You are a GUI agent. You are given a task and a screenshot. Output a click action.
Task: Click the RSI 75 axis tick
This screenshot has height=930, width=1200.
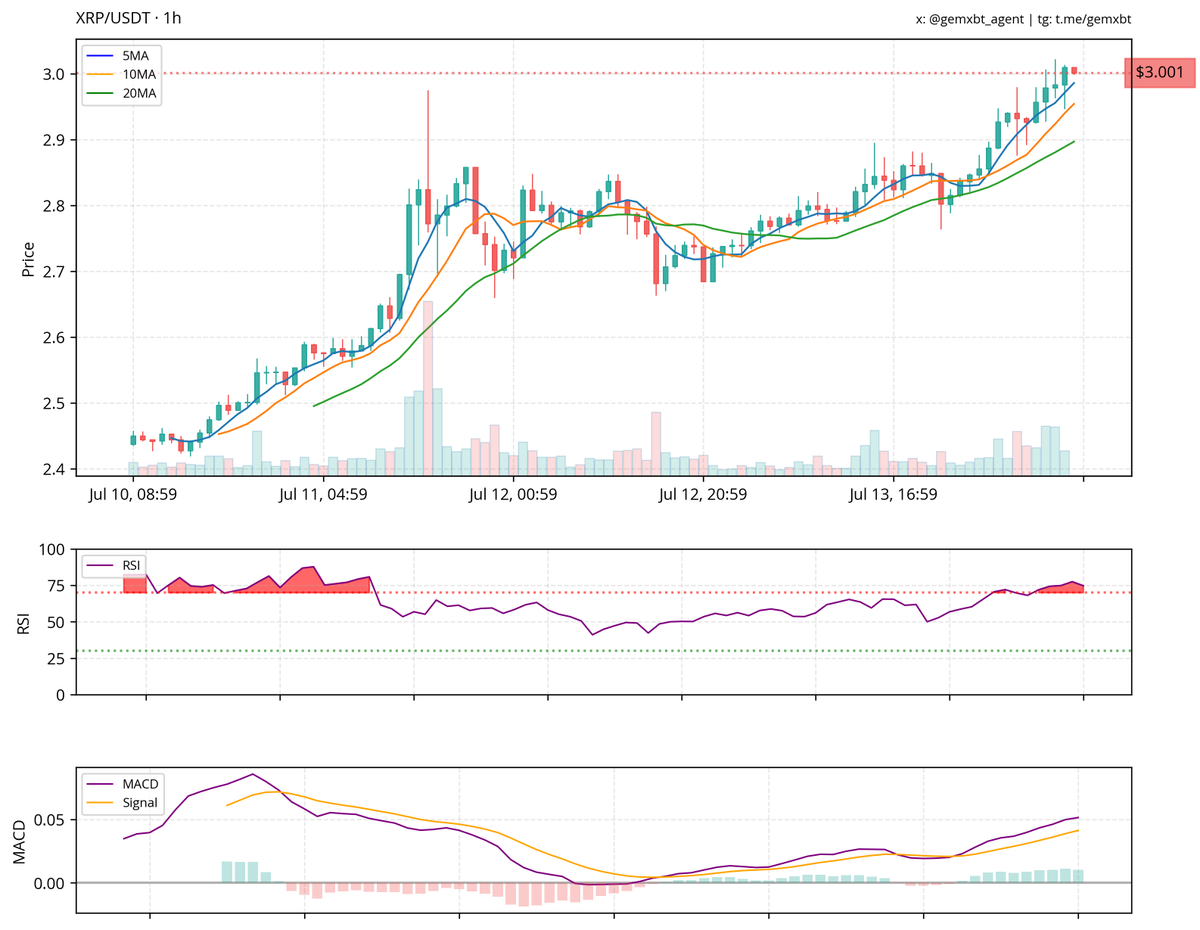point(56,586)
